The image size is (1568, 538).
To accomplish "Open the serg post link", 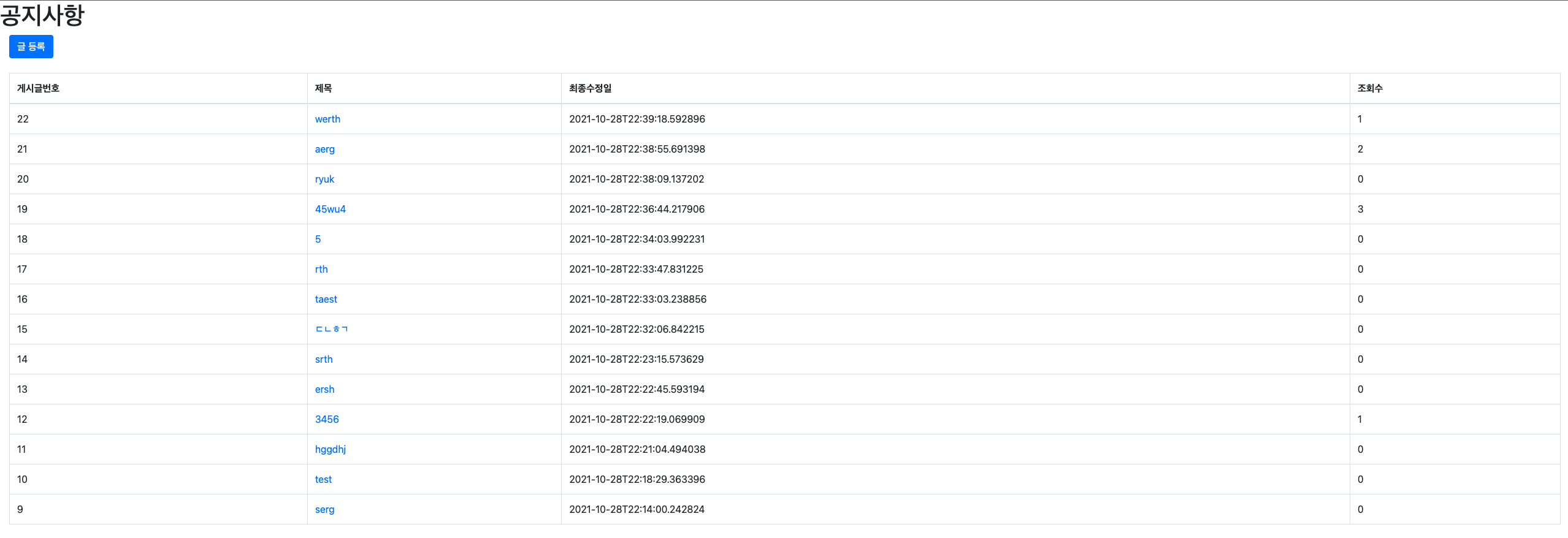I will 325,509.
